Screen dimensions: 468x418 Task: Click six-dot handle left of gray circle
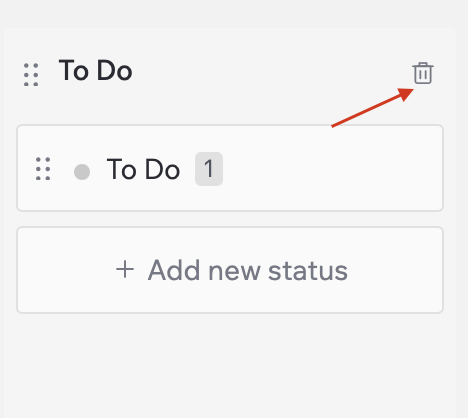click(43, 169)
